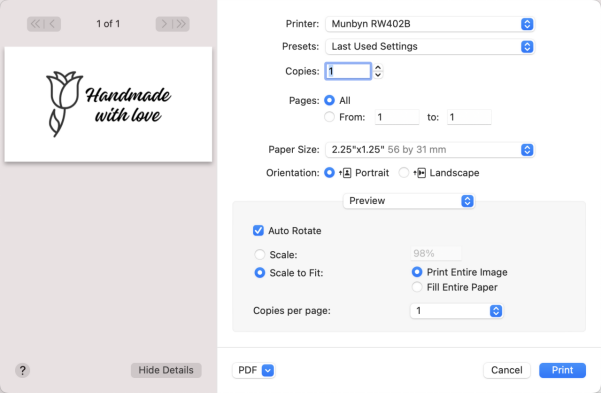Select Print Entire Image option
Image resolution: width=601 pixels, height=393 pixels.
point(417,272)
